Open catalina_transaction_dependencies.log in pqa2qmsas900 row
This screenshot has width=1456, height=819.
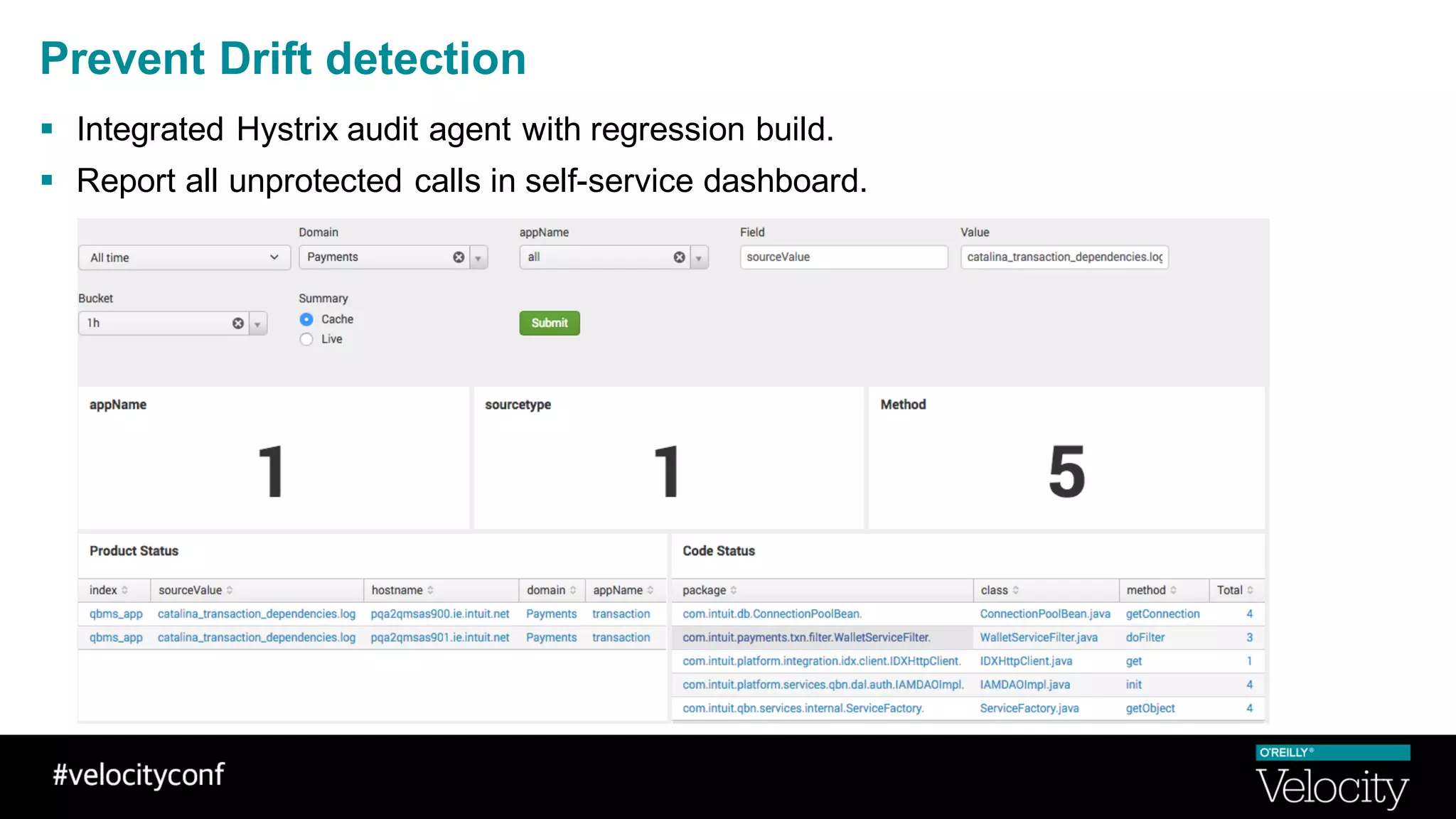tap(257, 614)
